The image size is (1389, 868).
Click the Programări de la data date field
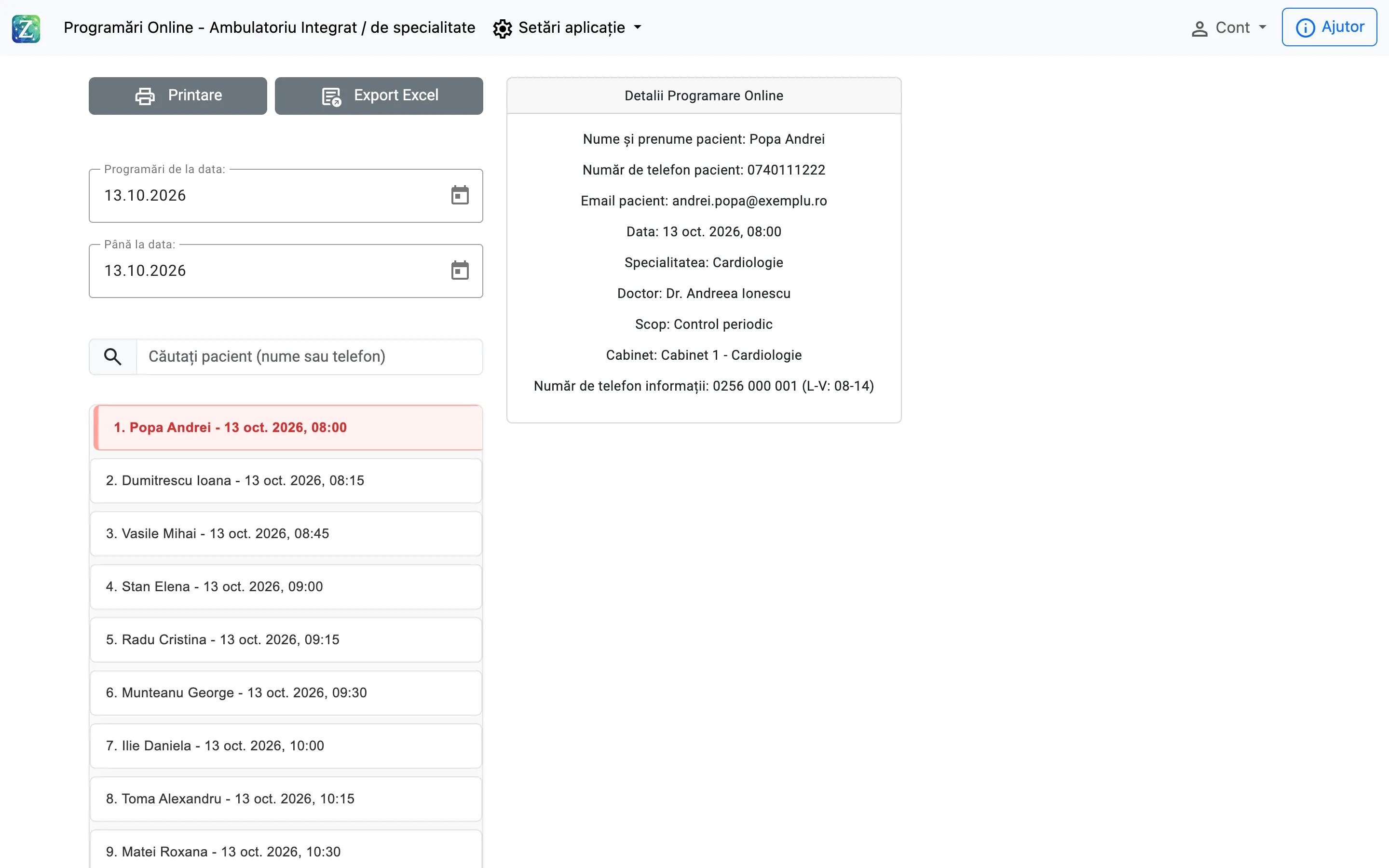(x=286, y=196)
